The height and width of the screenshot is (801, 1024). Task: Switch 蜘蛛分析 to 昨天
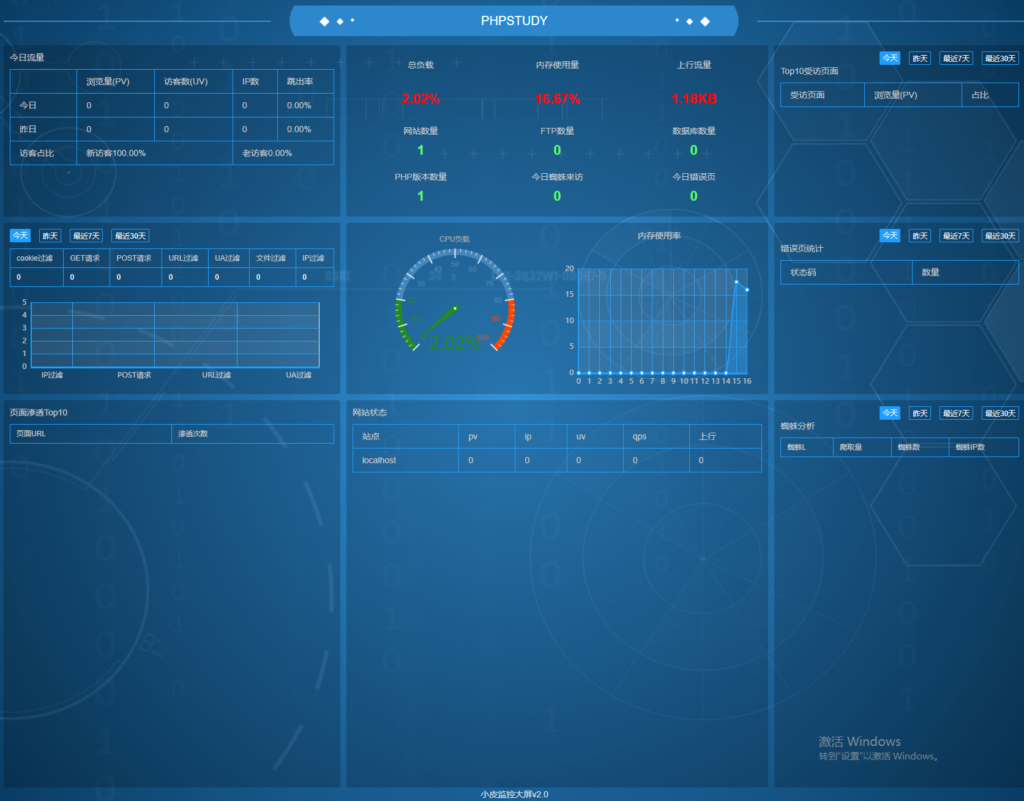point(920,413)
